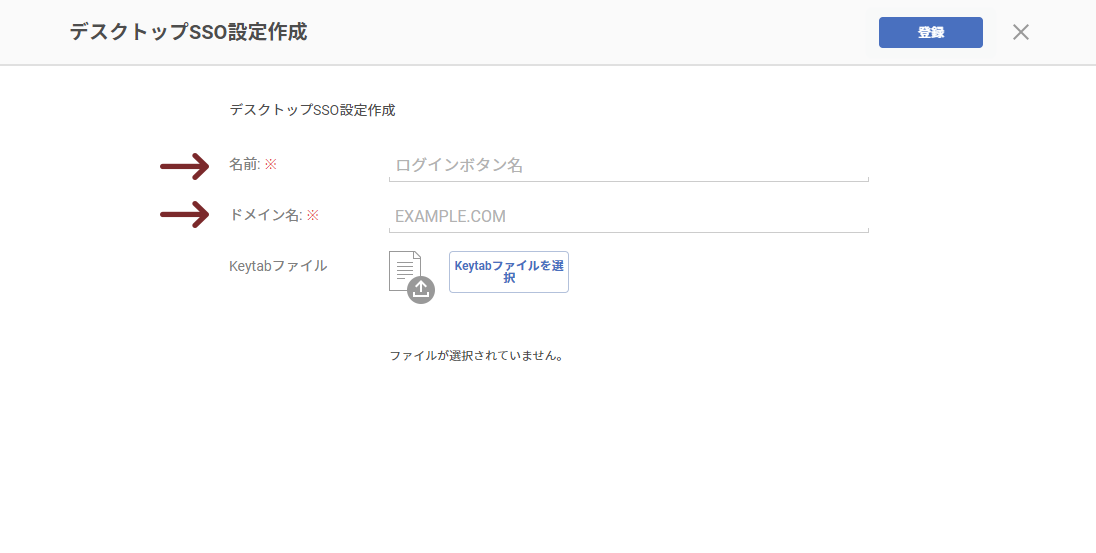Click the small デスクトップSSO設定作成 section subtitle
1096x553 pixels.
(x=312, y=110)
